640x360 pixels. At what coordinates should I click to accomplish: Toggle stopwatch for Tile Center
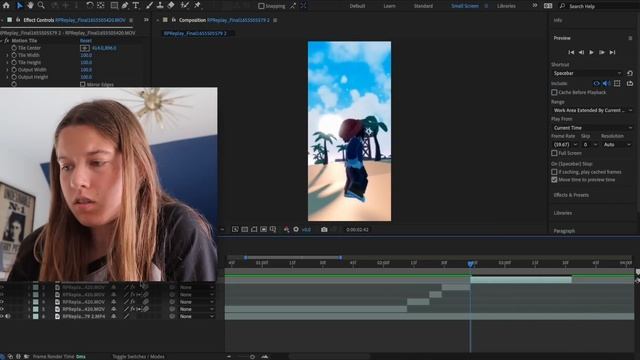[x=14, y=48]
